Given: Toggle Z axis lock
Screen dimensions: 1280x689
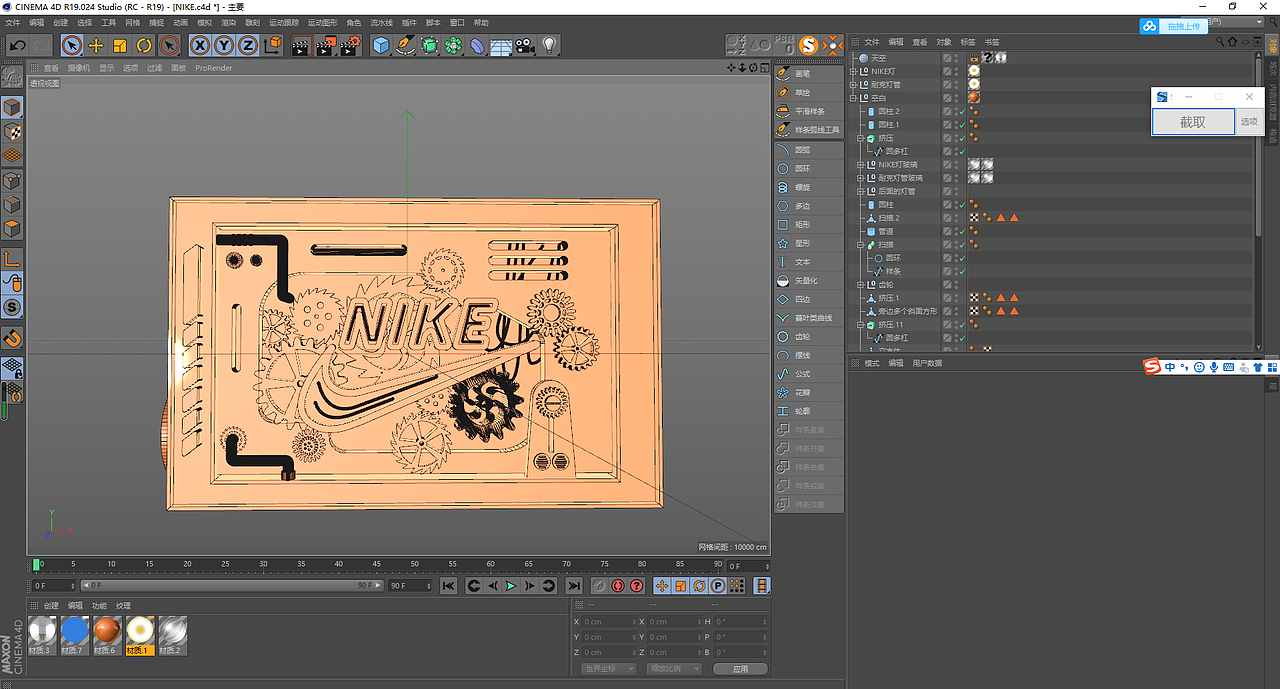Looking at the screenshot, I should pos(247,45).
